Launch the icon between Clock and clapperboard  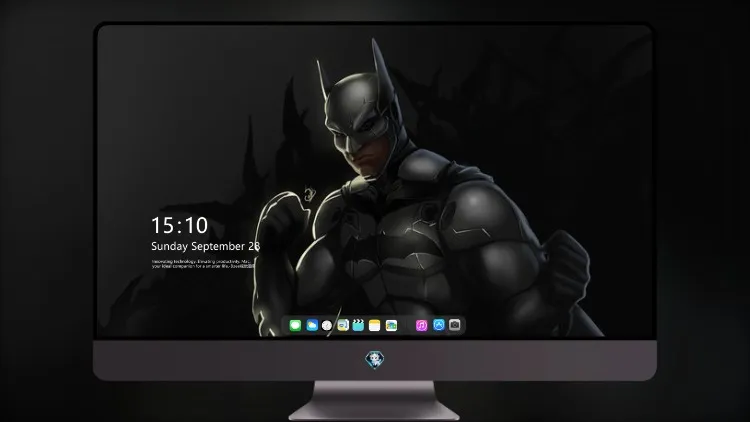[343, 325]
